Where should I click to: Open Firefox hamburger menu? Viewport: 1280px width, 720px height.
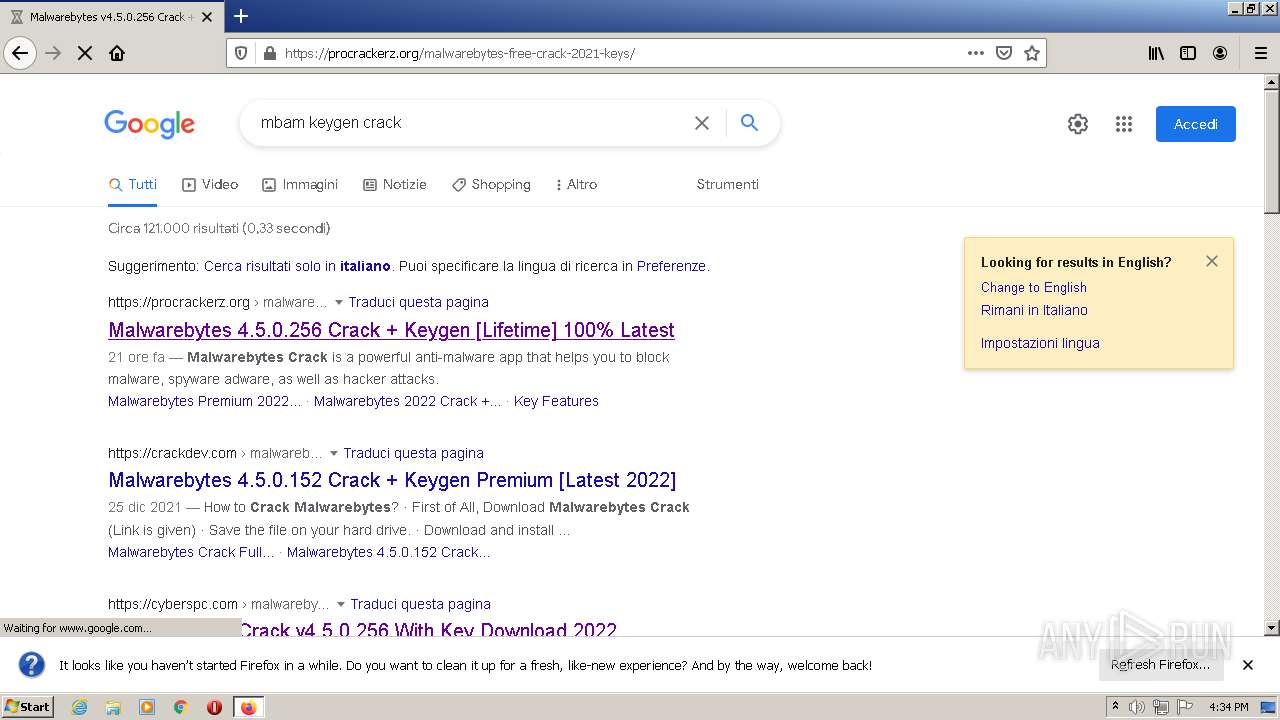tap(1261, 53)
